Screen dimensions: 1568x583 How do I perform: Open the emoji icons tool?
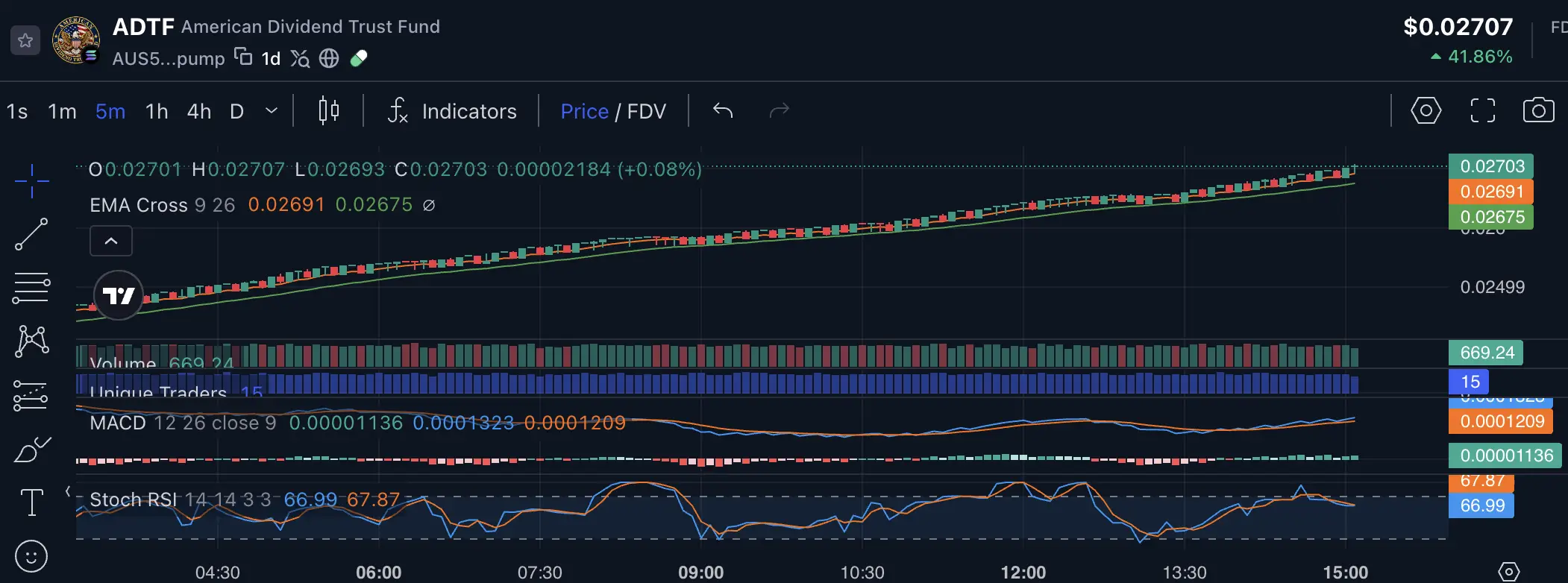(x=31, y=557)
